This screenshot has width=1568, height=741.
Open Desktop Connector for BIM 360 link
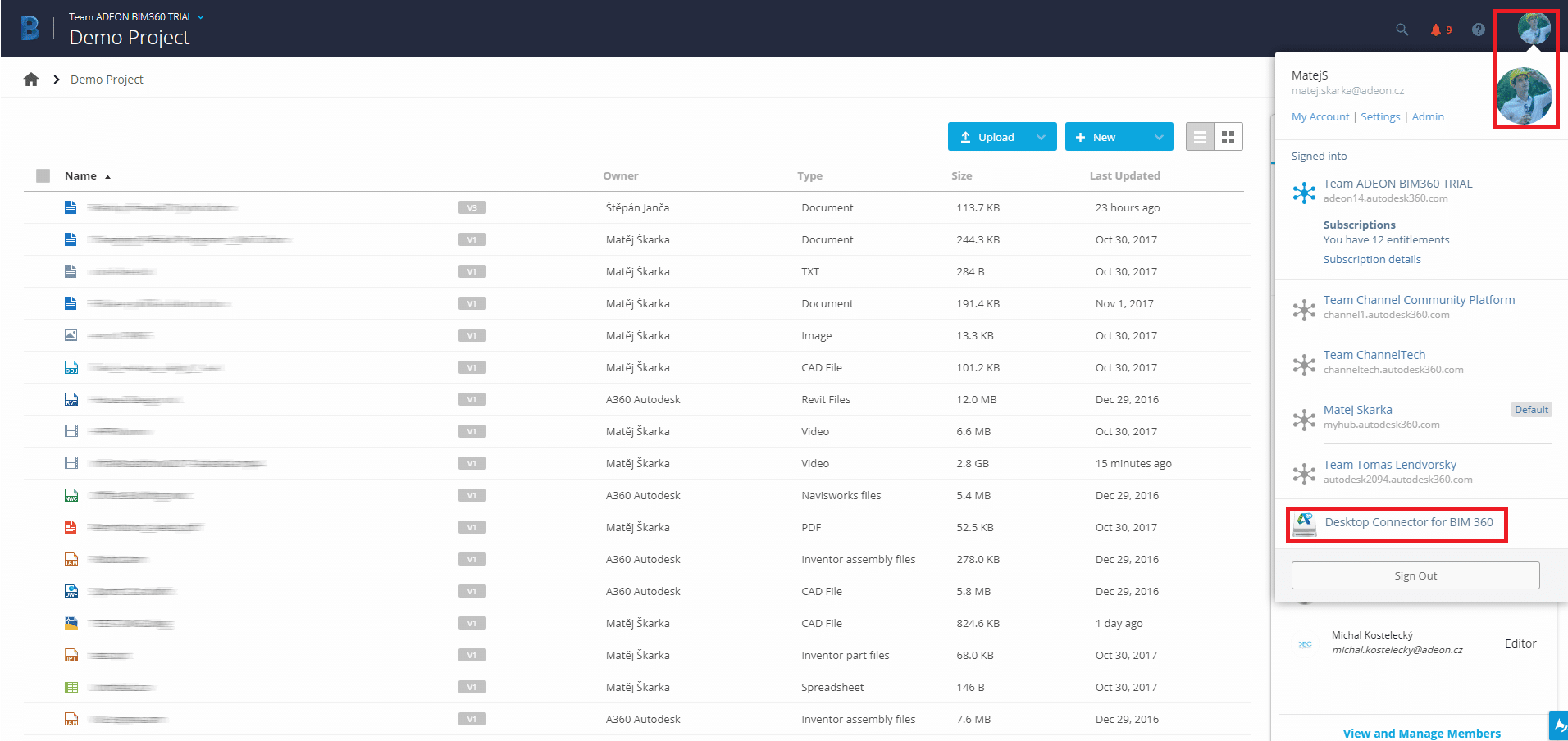(1409, 522)
